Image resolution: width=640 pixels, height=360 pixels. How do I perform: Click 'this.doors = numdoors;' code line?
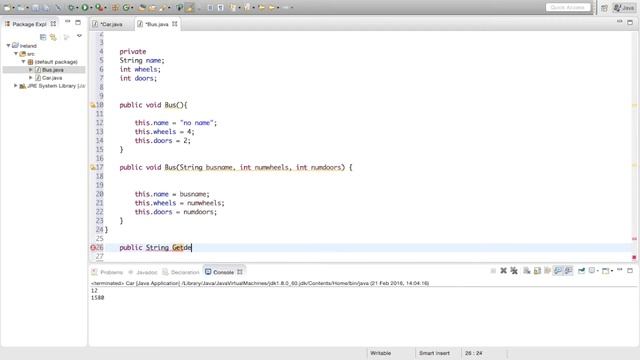pos(176,212)
